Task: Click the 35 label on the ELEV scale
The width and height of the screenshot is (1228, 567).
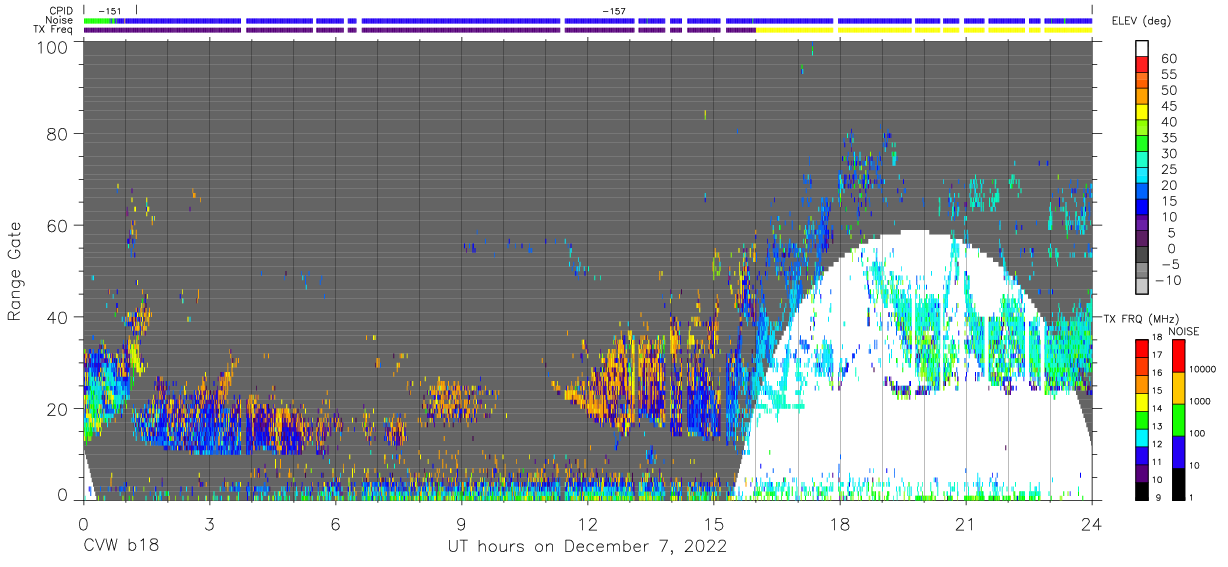Action: click(1168, 137)
